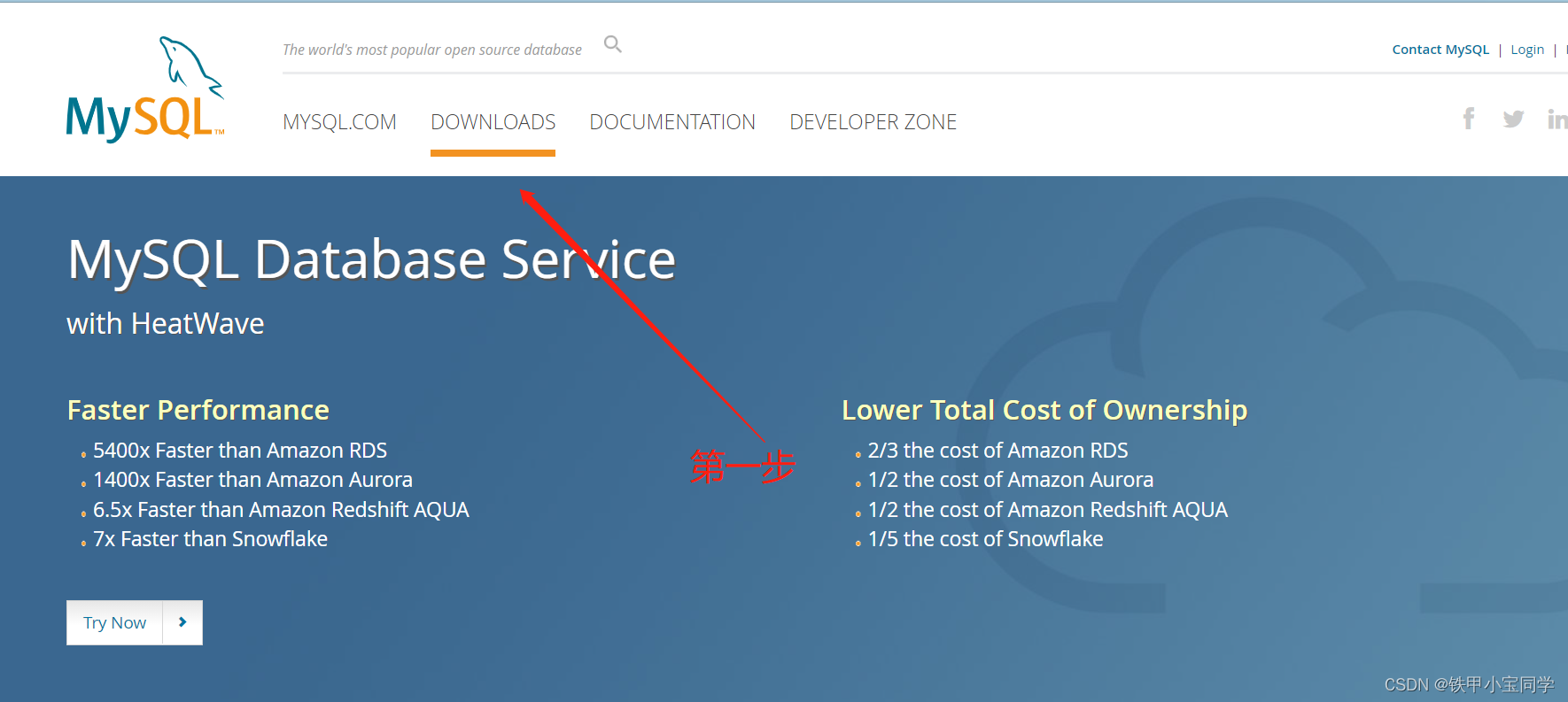
Task: Click the MySQL dolphin logo
Action: tap(145, 89)
